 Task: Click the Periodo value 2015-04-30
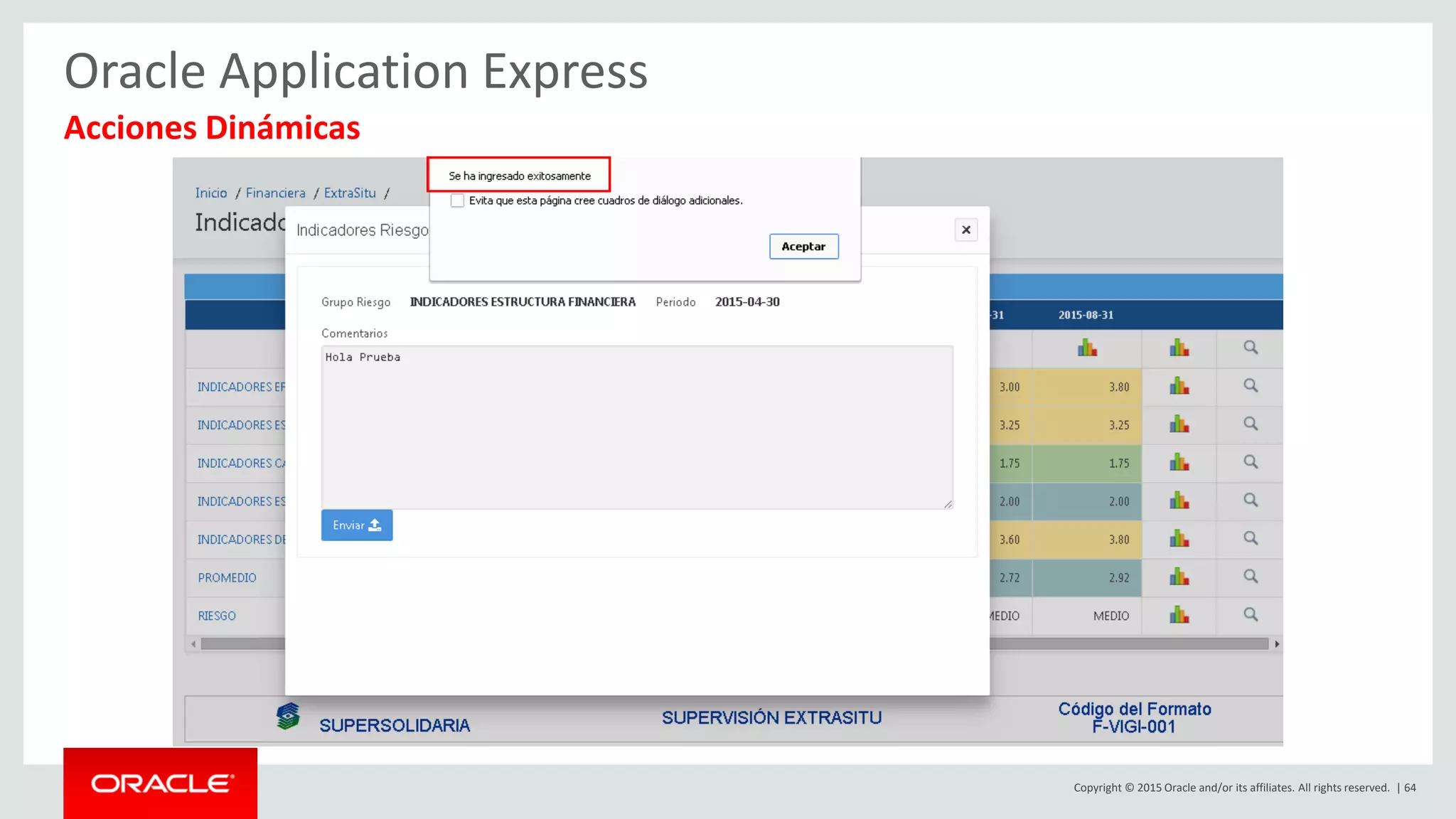pyautogui.click(x=747, y=302)
